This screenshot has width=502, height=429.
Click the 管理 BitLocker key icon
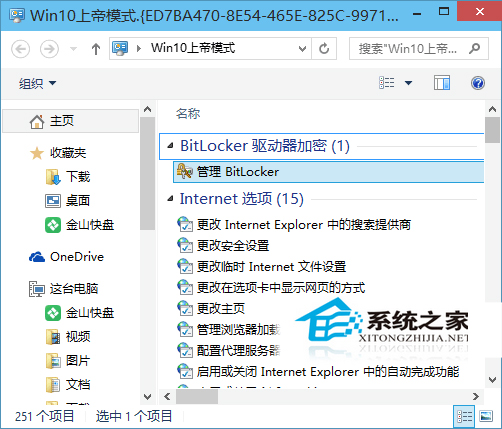pyautogui.click(x=185, y=171)
